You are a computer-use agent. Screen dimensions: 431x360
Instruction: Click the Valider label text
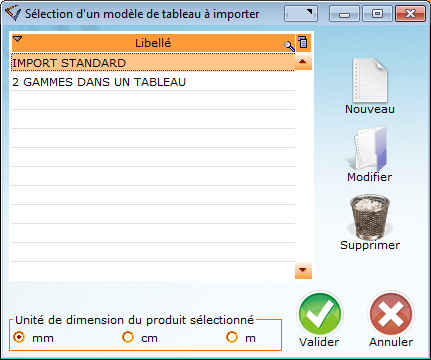pos(319,342)
